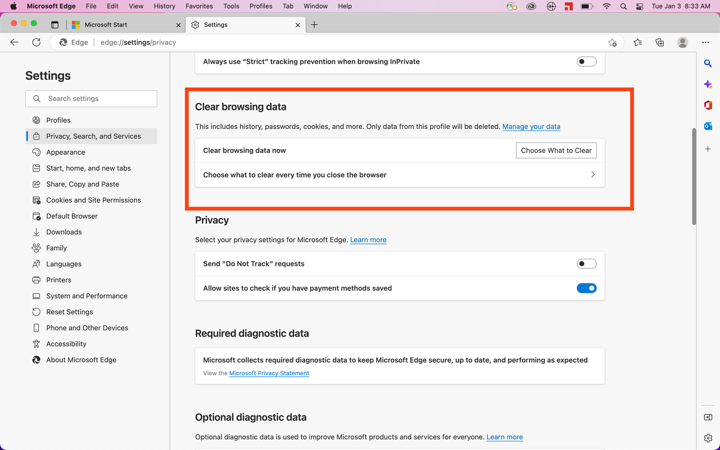Open Downloads settings section

[91, 232]
